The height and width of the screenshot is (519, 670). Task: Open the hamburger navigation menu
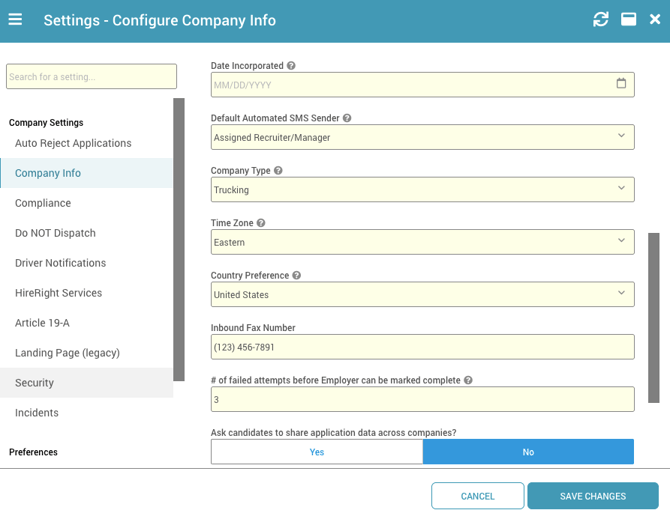pos(16,20)
